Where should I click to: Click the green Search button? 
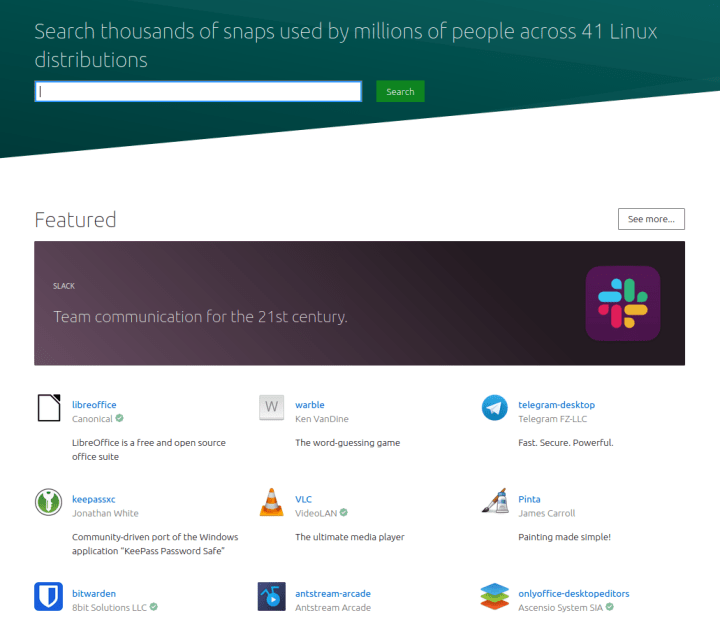(x=400, y=91)
